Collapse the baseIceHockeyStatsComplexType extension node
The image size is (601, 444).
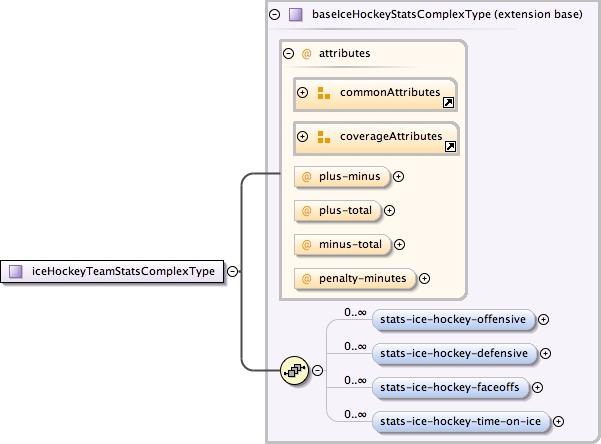[x=275, y=15]
